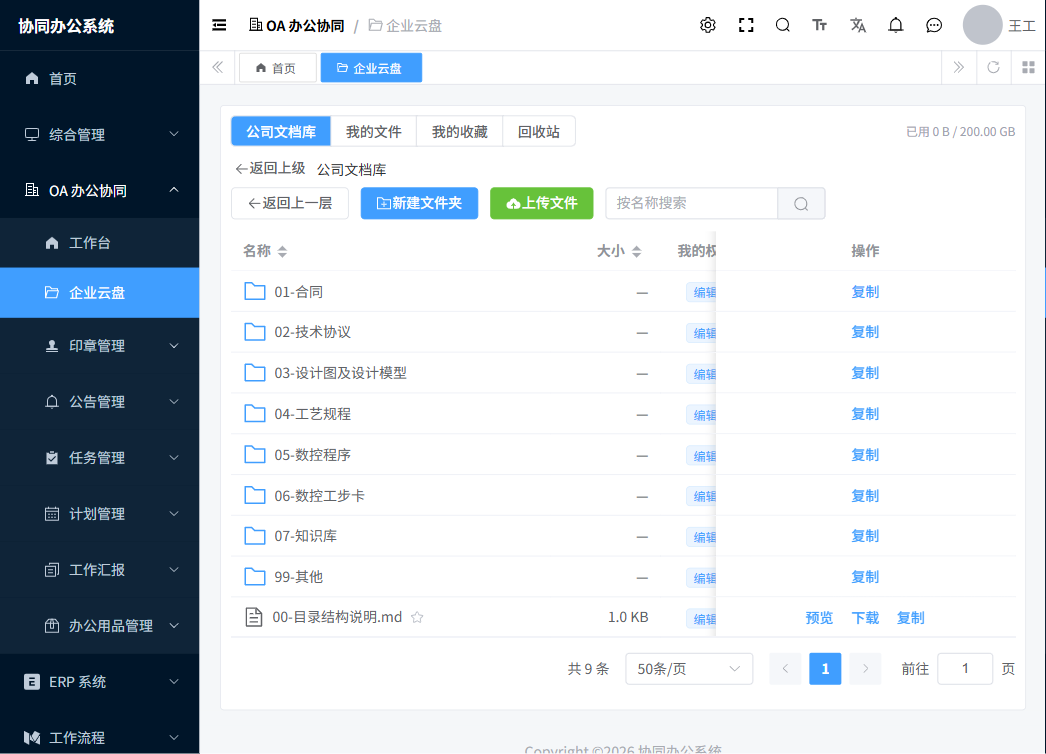1046x754 pixels.
Task: Enter fullscreen mode via header icon
Action: pyautogui.click(x=746, y=25)
